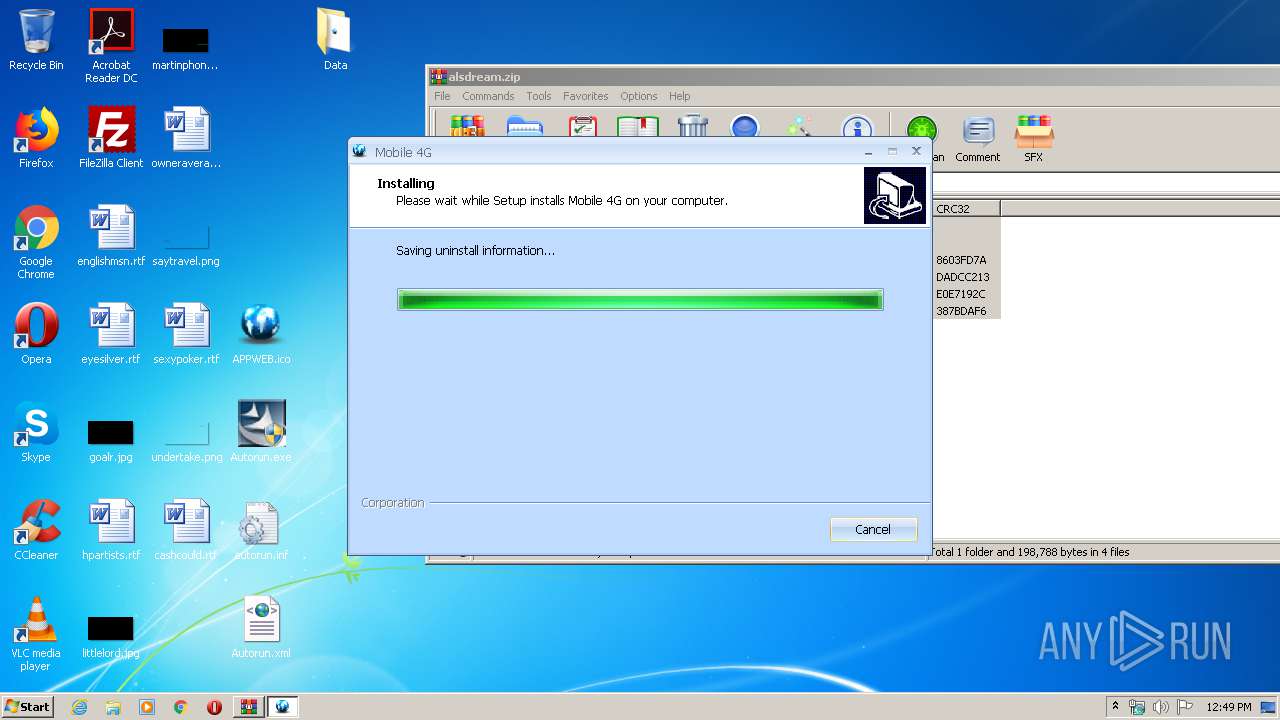Click Mobile 4G title bar globe icon
The height and width of the screenshot is (720, 1280).
click(x=360, y=151)
